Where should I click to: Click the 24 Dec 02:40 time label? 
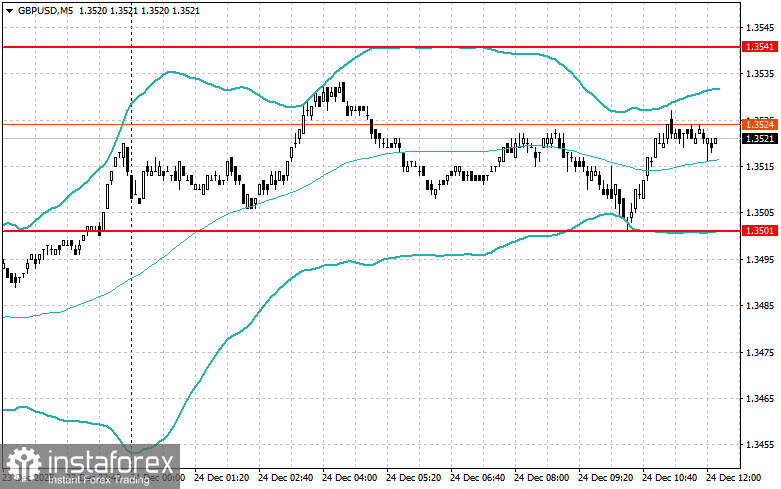coord(285,478)
